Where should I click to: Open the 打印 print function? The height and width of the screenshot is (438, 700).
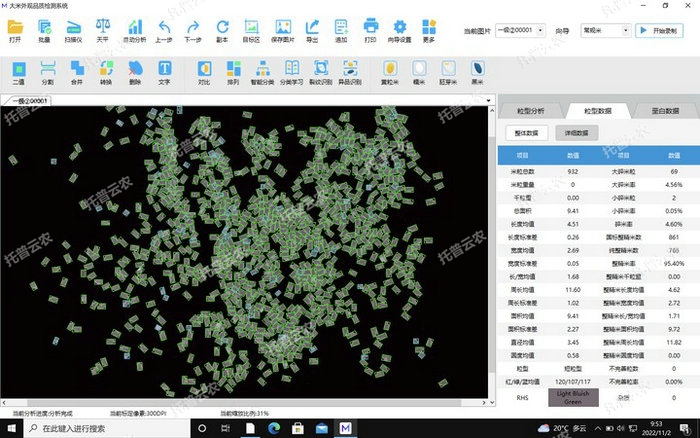coord(371,28)
